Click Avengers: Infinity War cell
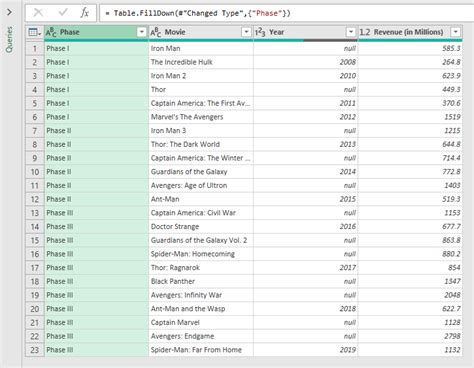 (201, 295)
